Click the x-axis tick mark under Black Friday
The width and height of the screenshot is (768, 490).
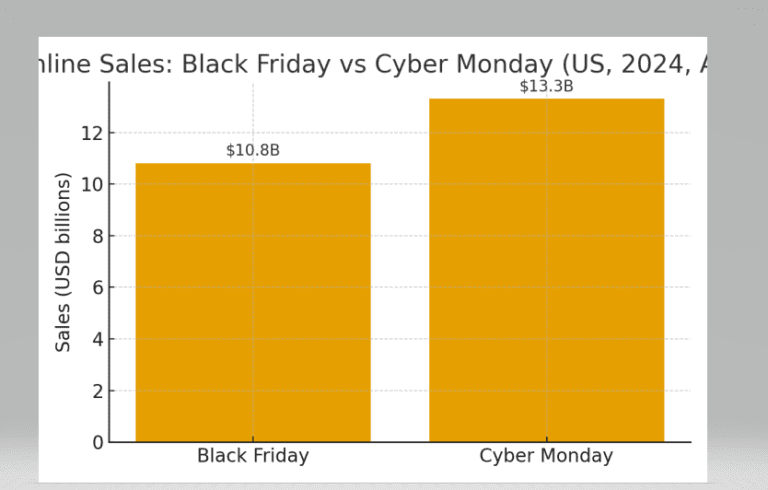click(253, 439)
